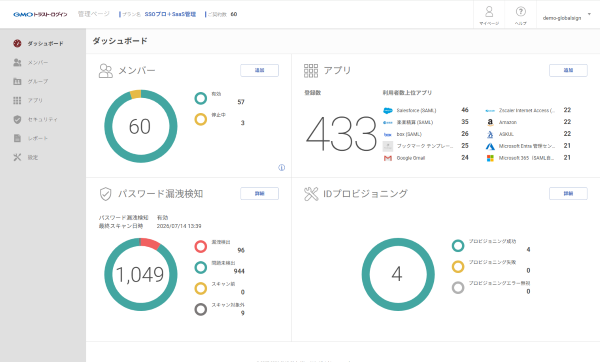Viewport: 600px width, 362px height.
Task: Click the info icon in メンバー card
Action: 282,168
